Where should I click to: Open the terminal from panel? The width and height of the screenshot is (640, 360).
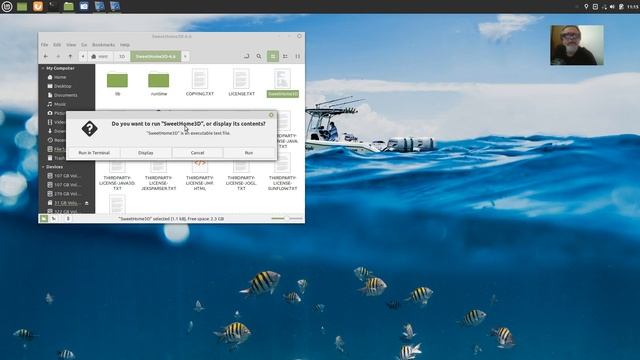point(53,6)
